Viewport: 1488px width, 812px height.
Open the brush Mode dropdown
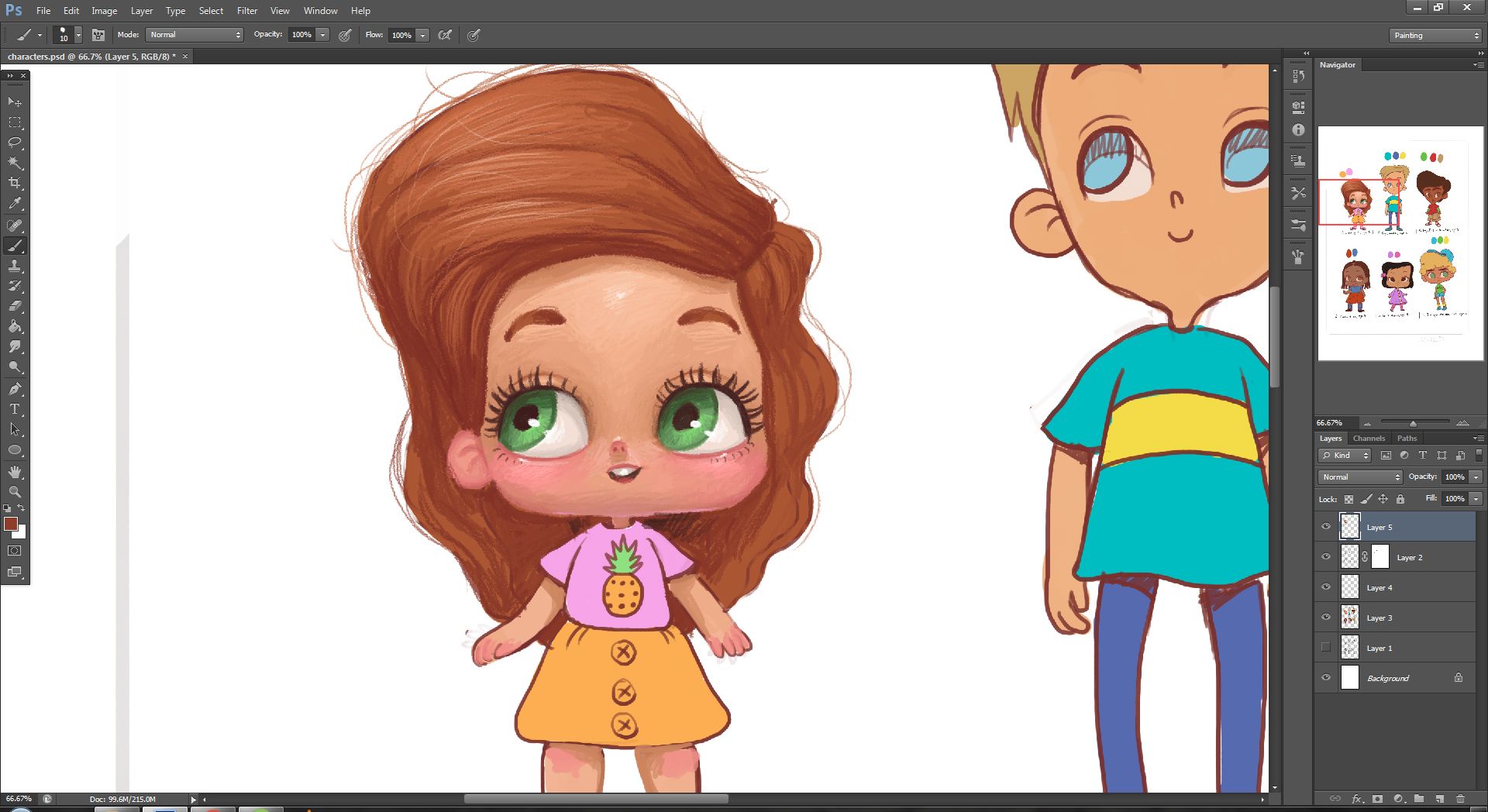coord(195,35)
